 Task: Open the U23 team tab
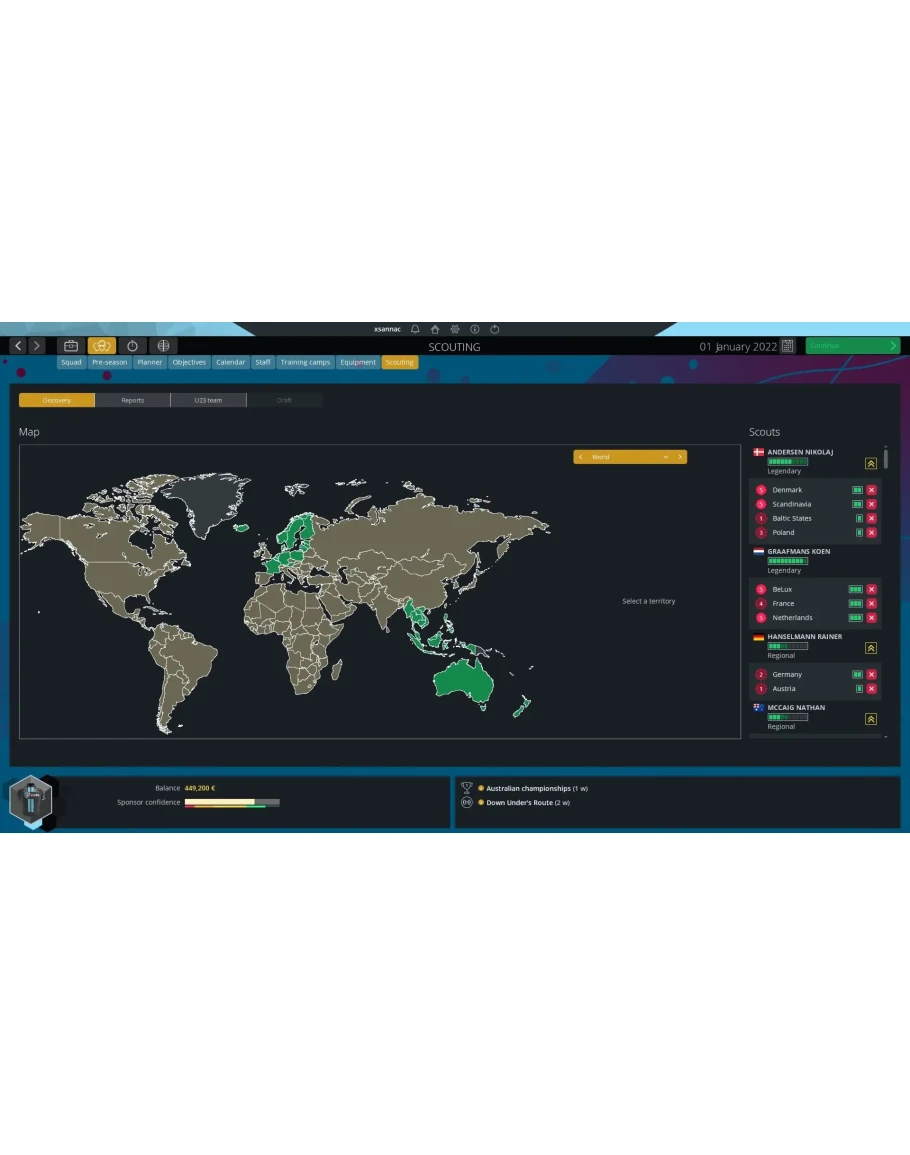(x=208, y=400)
